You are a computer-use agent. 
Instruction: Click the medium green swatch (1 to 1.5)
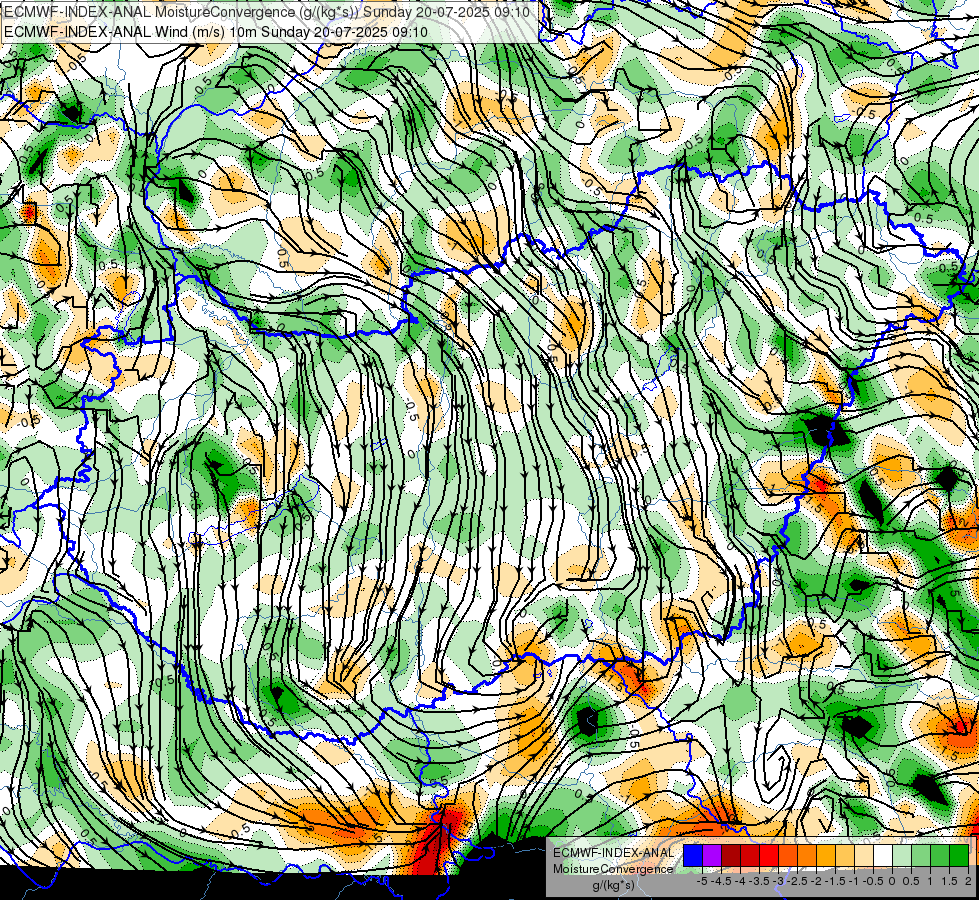point(940,855)
